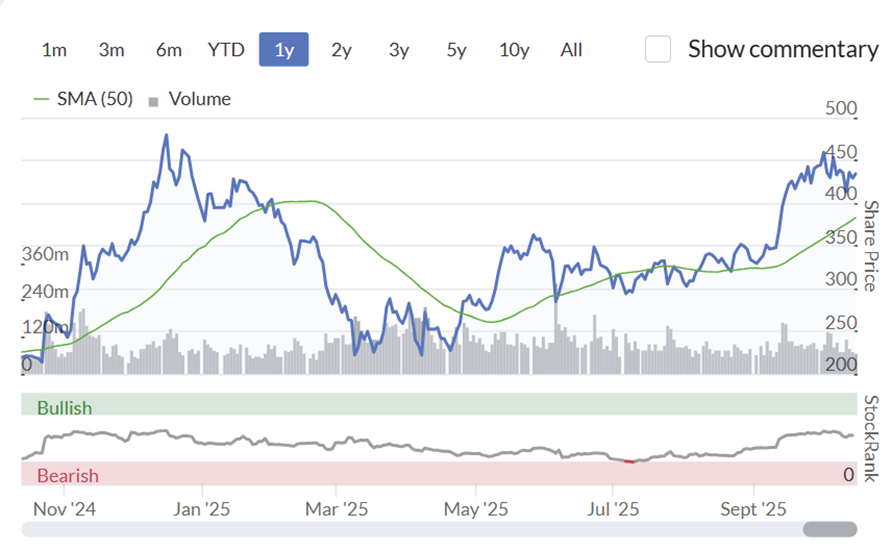The height and width of the screenshot is (551, 892).
Task: Click the Show commentary label
Action: pos(783,49)
